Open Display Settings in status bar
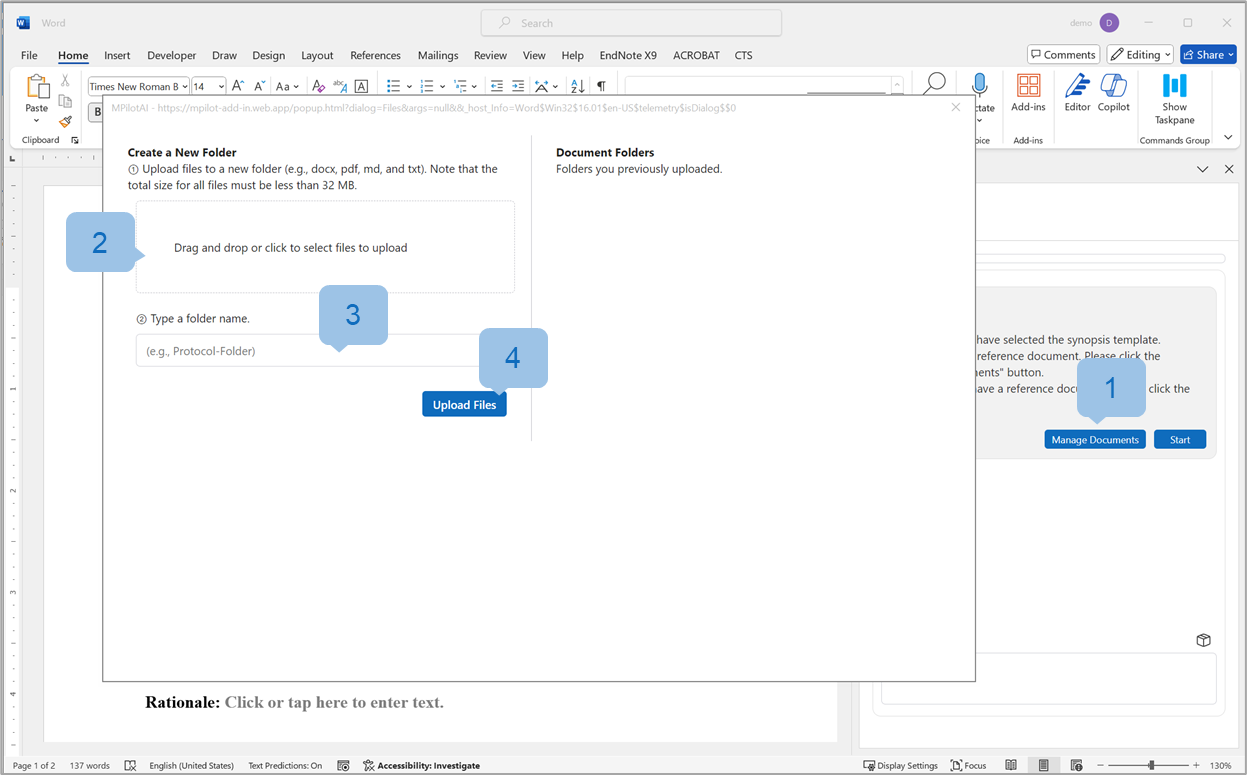The height and width of the screenshot is (775, 1247). click(x=900, y=765)
